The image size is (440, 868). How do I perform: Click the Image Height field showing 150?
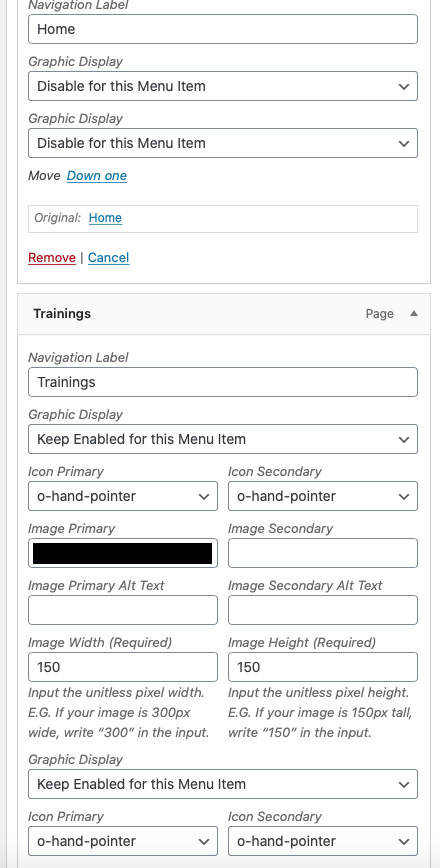[323, 667]
